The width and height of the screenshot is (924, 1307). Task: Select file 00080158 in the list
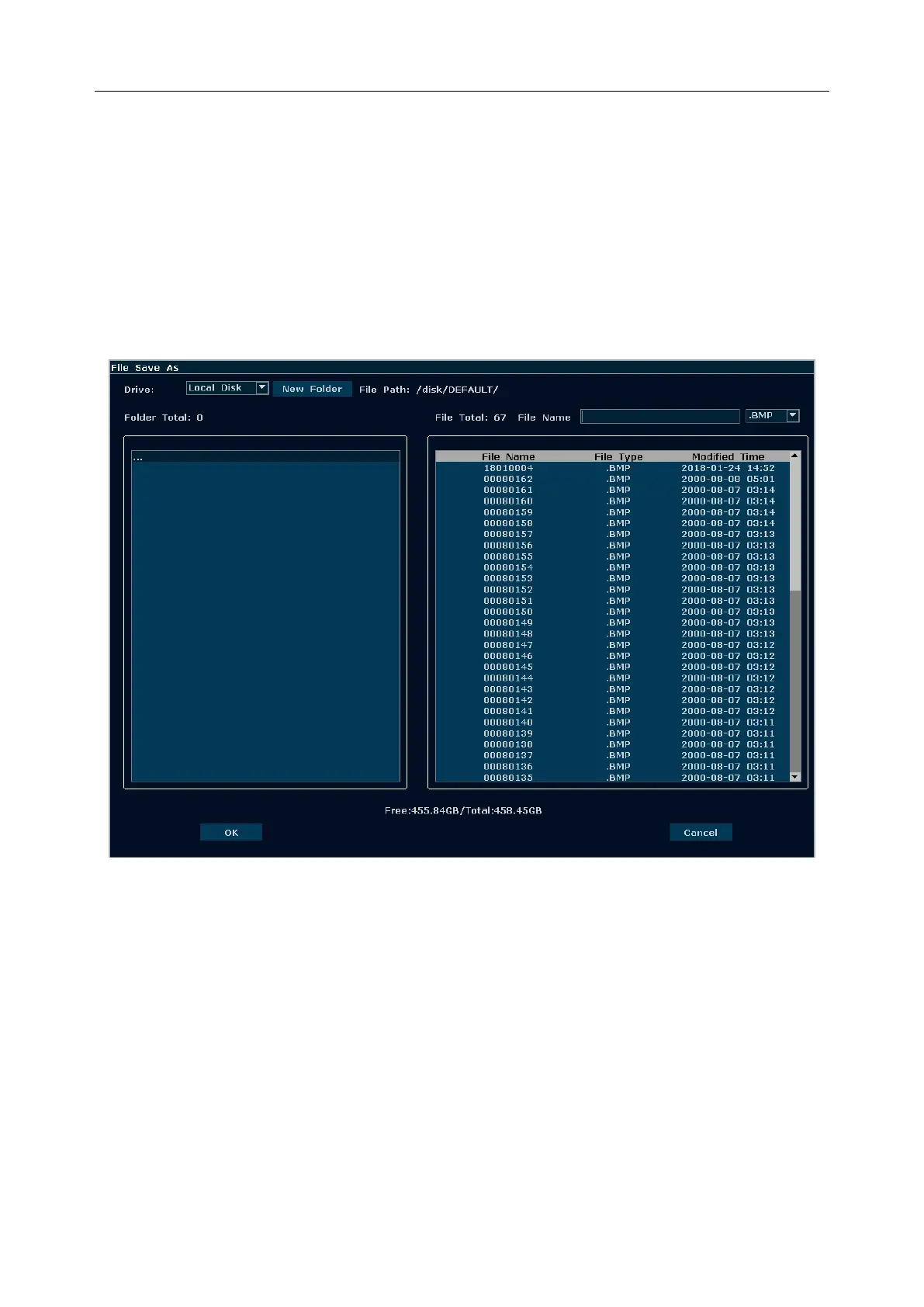(612, 523)
